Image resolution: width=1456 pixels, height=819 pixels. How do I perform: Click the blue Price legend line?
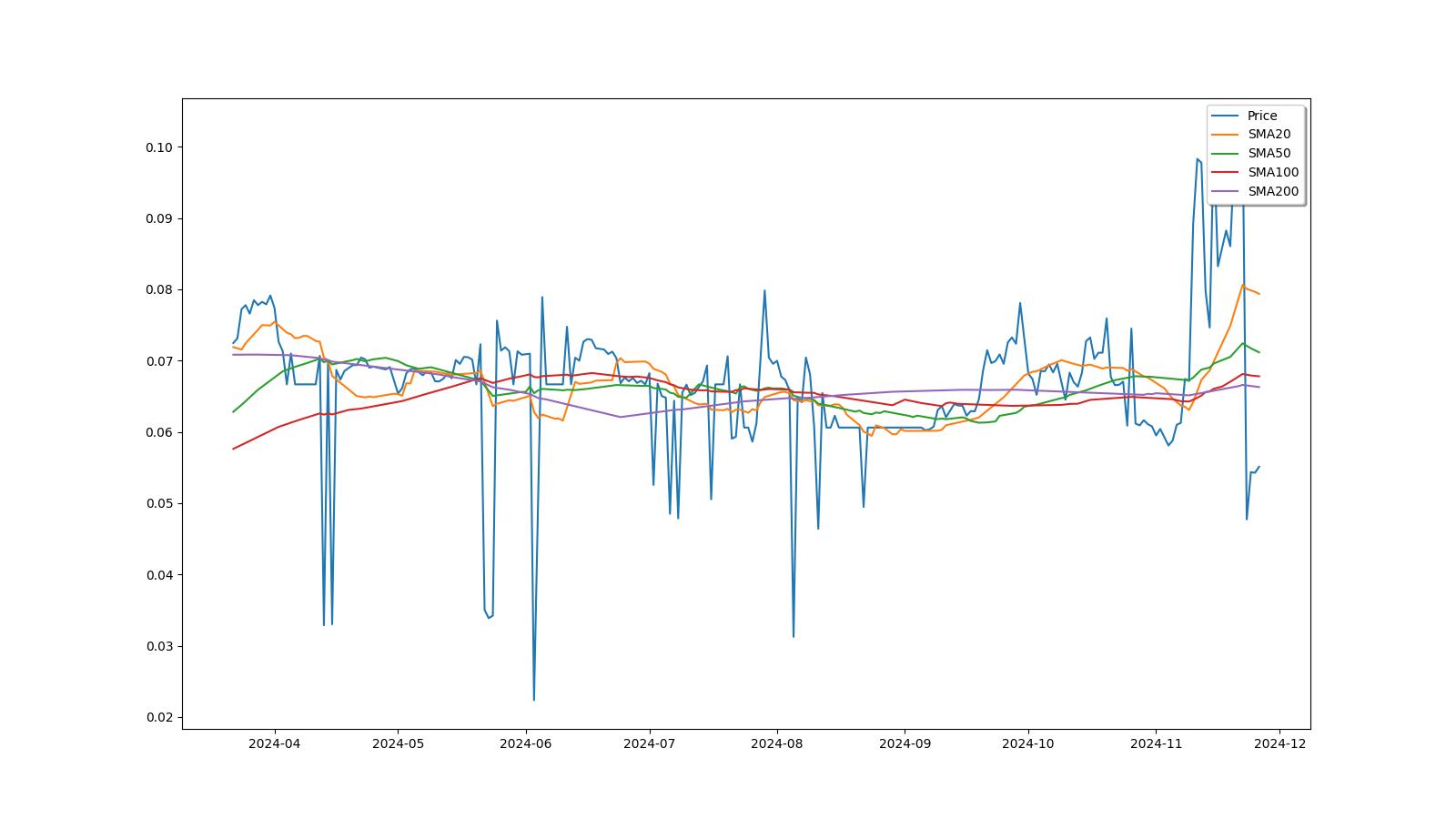[1226, 116]
